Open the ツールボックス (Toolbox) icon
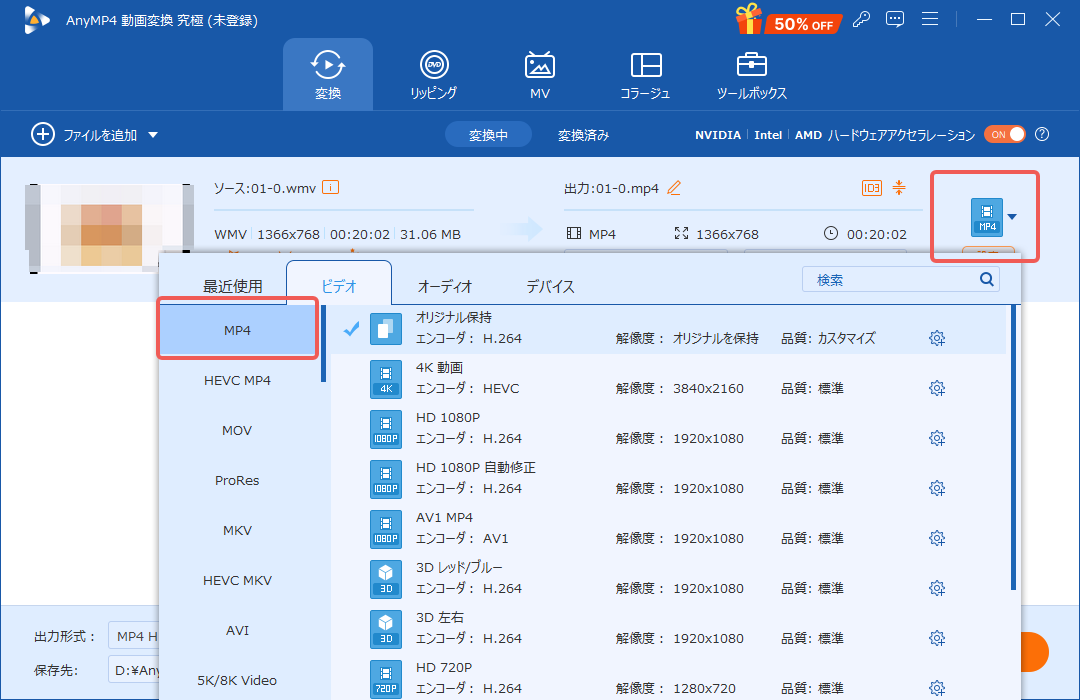The height and width of the screenshot is (700, 1080). click(753, 73)
